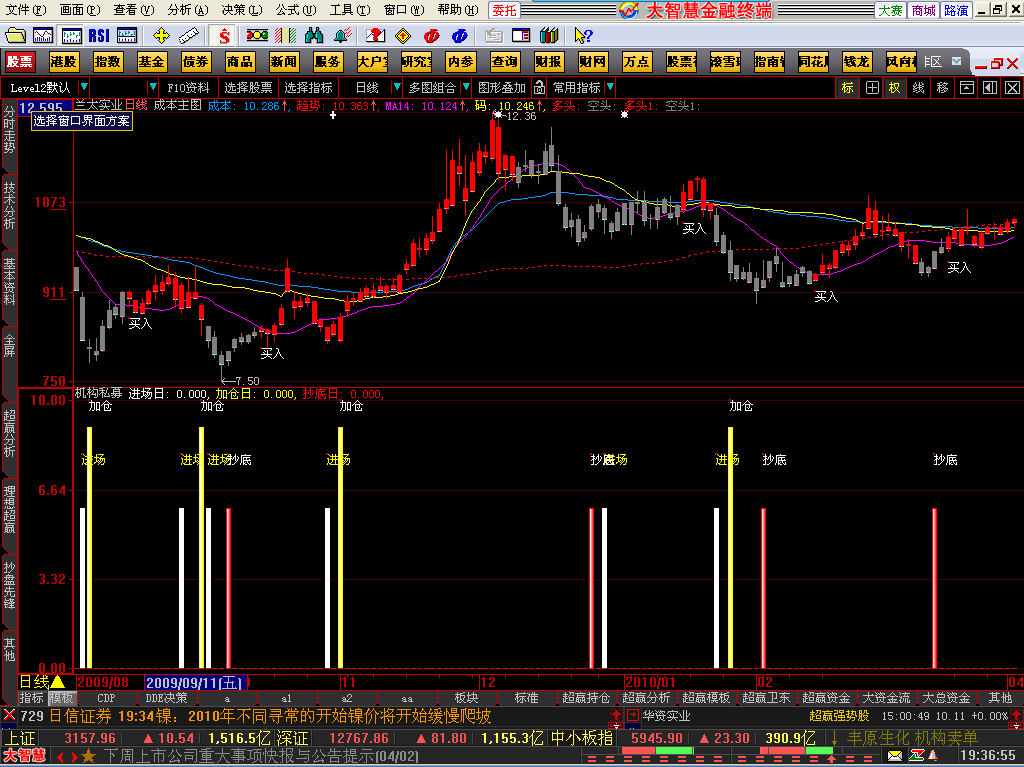Click the help pointer question mark icon
This screenshot has height=767, width=1024.
[583, 36]
